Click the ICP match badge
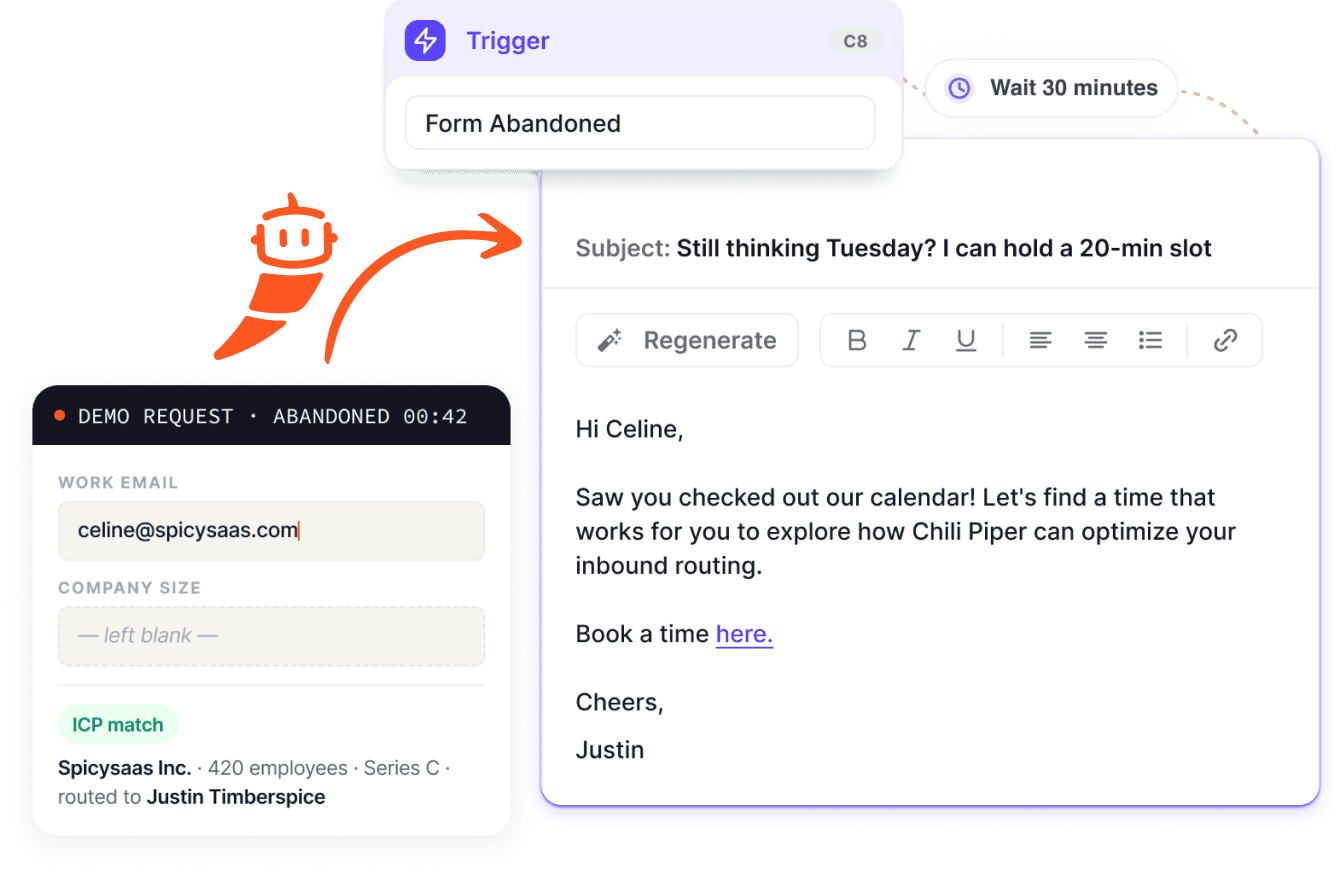Screen dimensions: 1340x876 [118, 725]
